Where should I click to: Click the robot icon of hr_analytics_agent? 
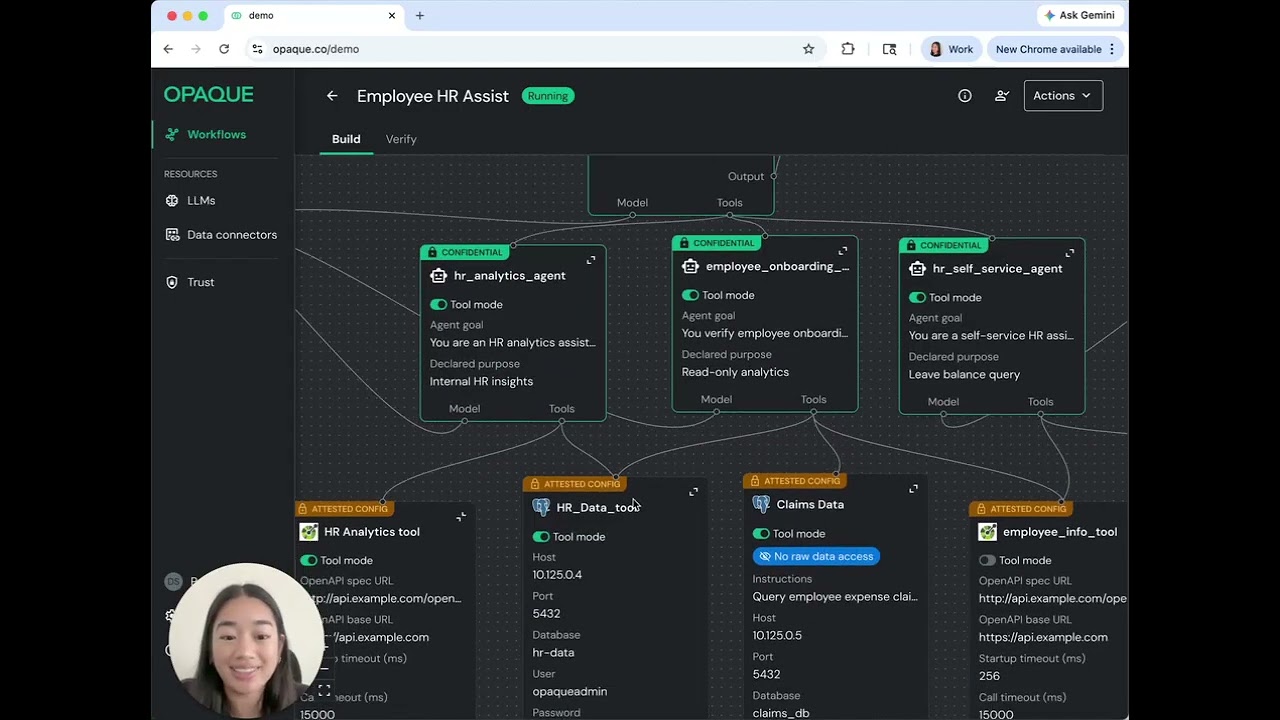tap(438, 276)
